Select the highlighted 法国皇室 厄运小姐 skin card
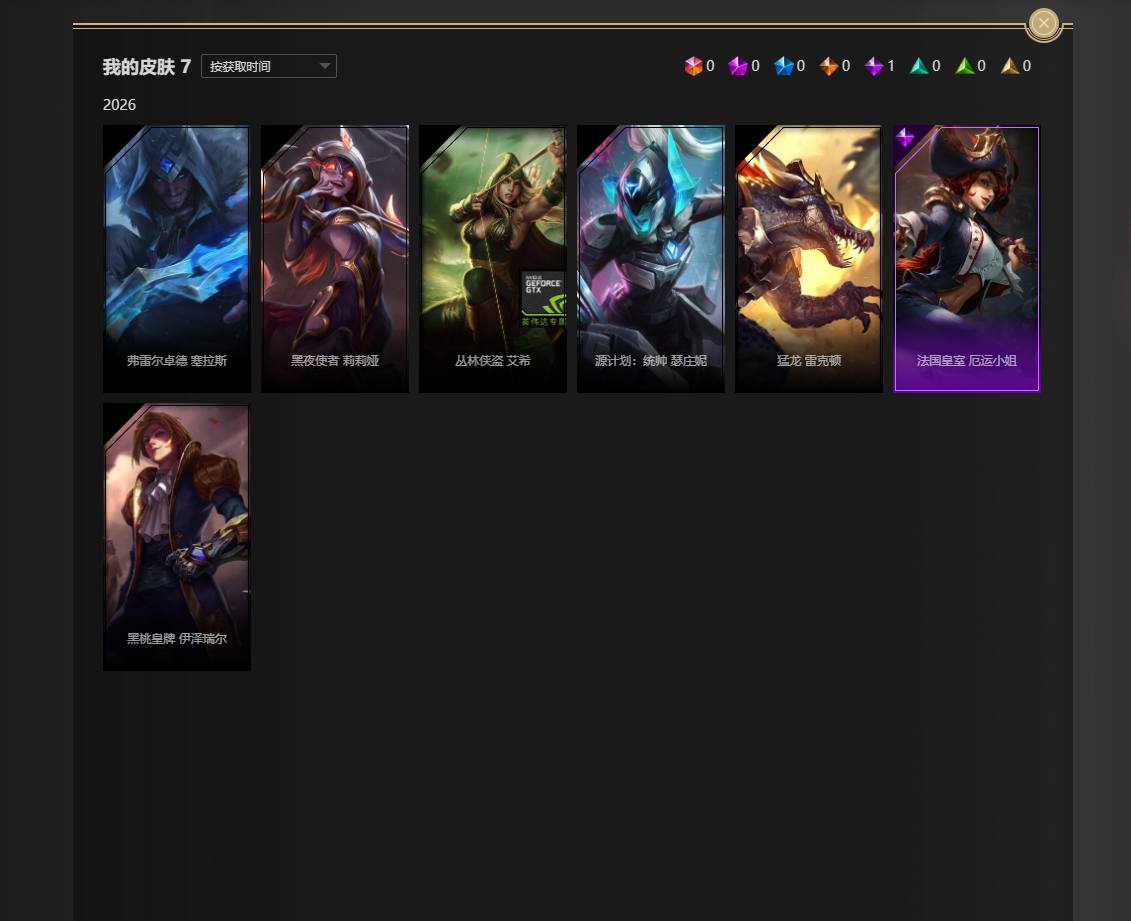The height and width of the screenshot is (921, 1131). click(x=967, y=259)
